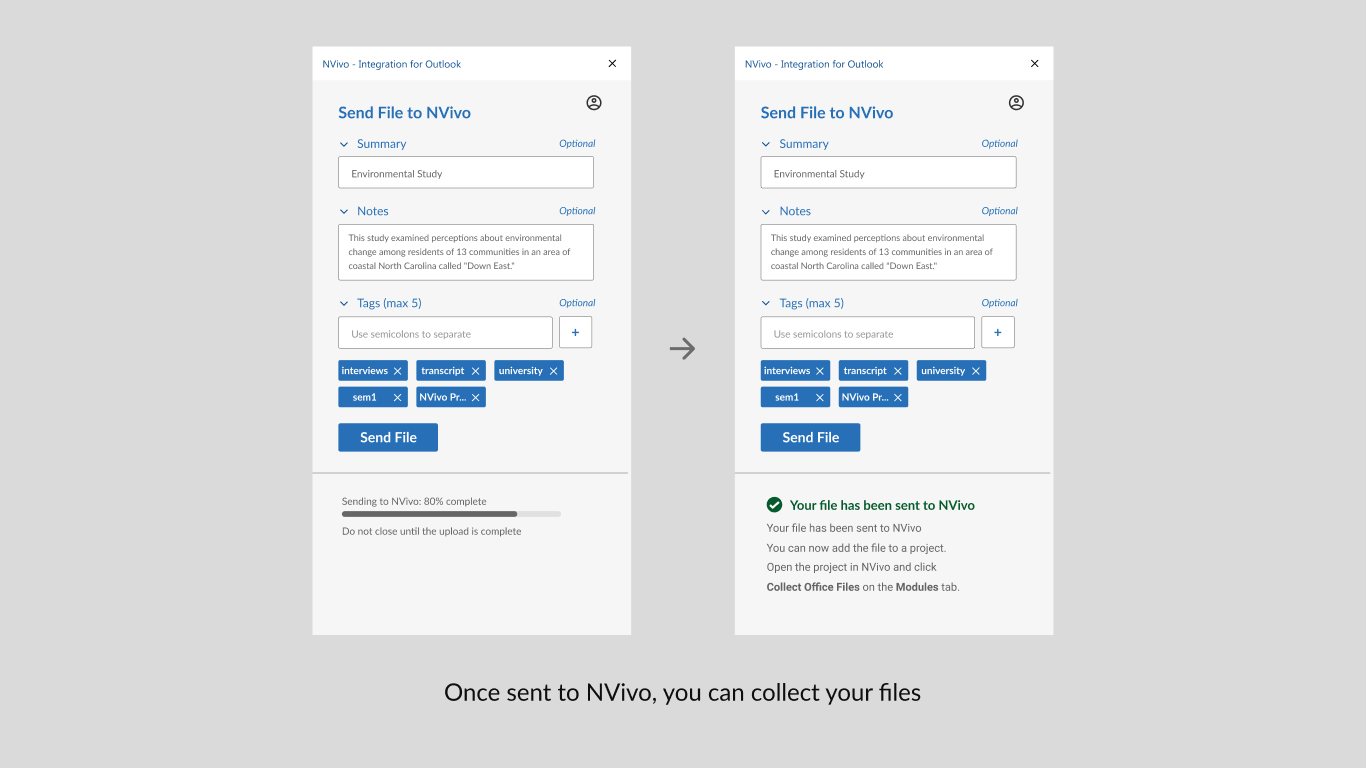
Task: Collapse the Tags (max 5) section, right panel
Action: [766, 303]
